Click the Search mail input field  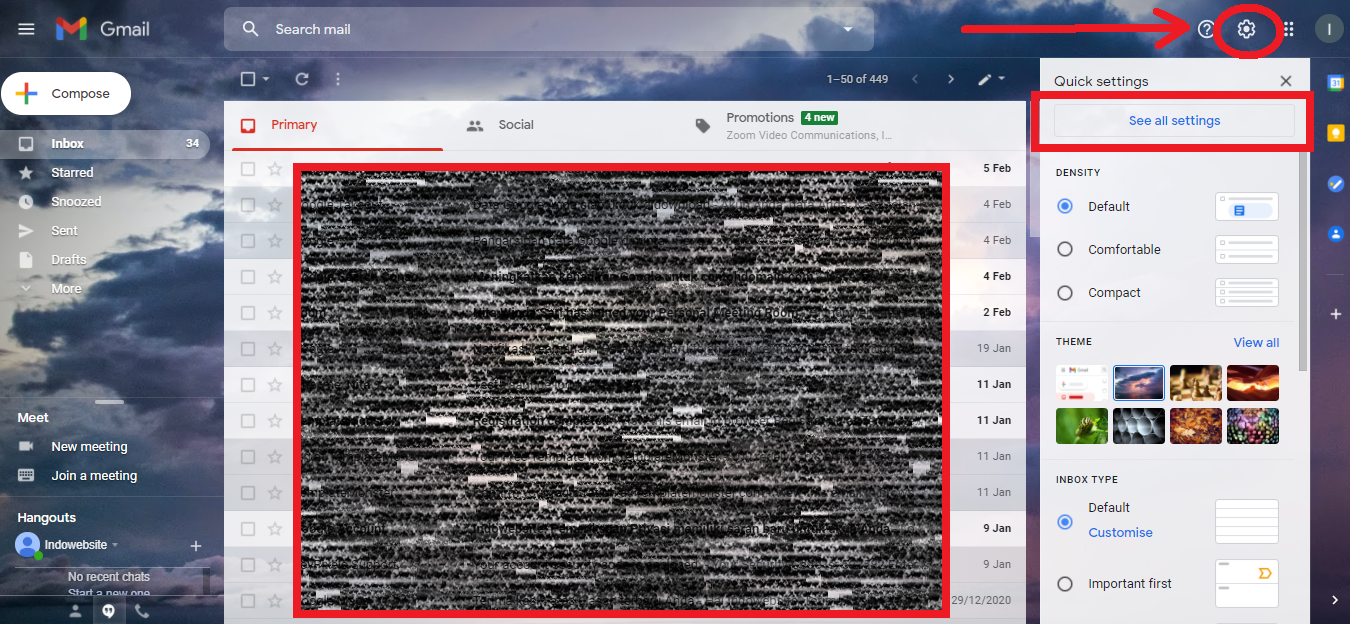(540, 29)
